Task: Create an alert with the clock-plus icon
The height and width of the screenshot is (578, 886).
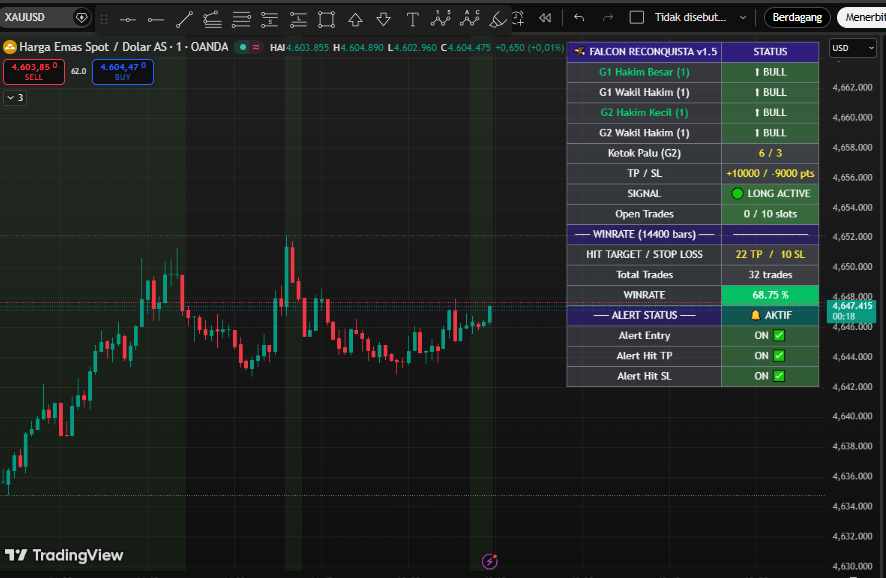Action: 518,18
